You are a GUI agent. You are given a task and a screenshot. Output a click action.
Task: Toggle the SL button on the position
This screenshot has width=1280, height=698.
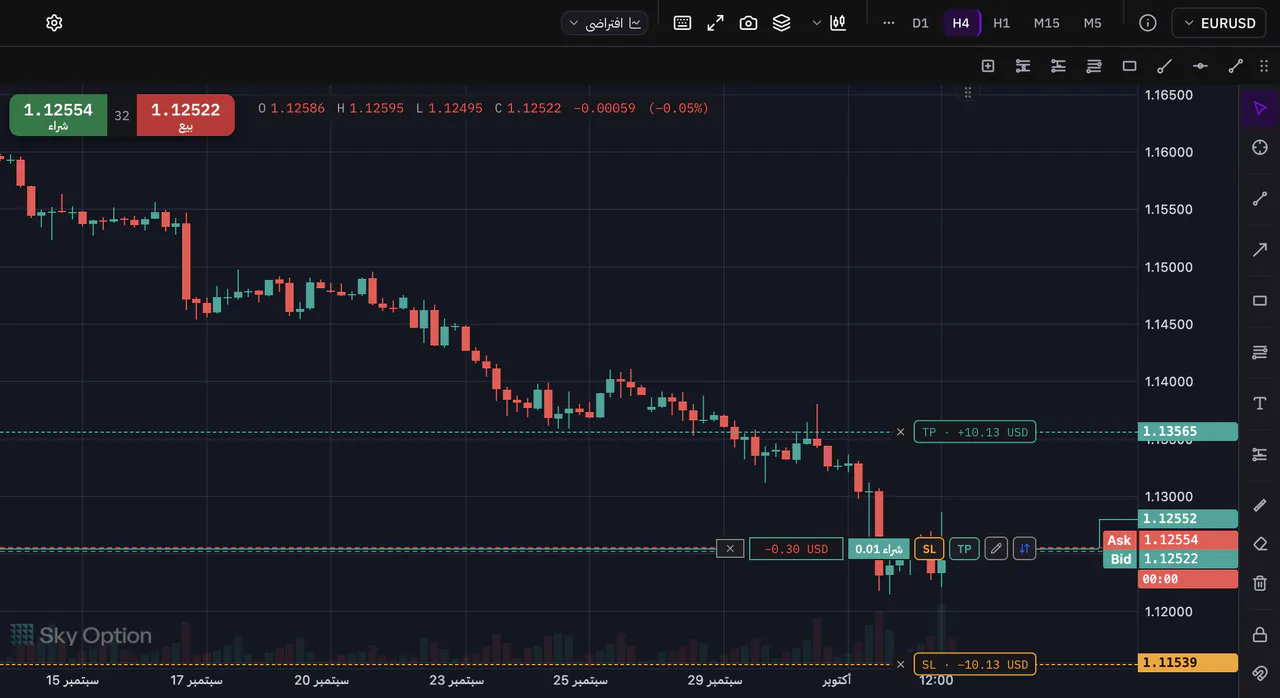pos(929,548)
